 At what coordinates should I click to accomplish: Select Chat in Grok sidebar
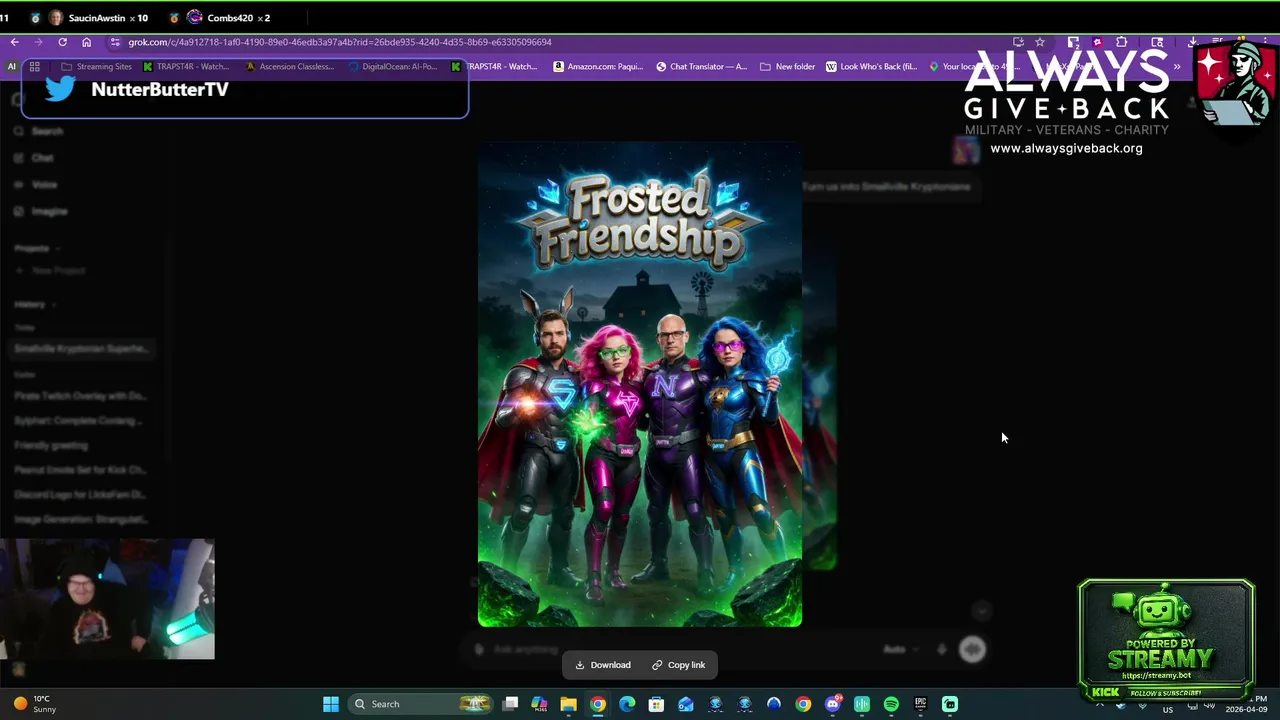(x=35, y=158)
